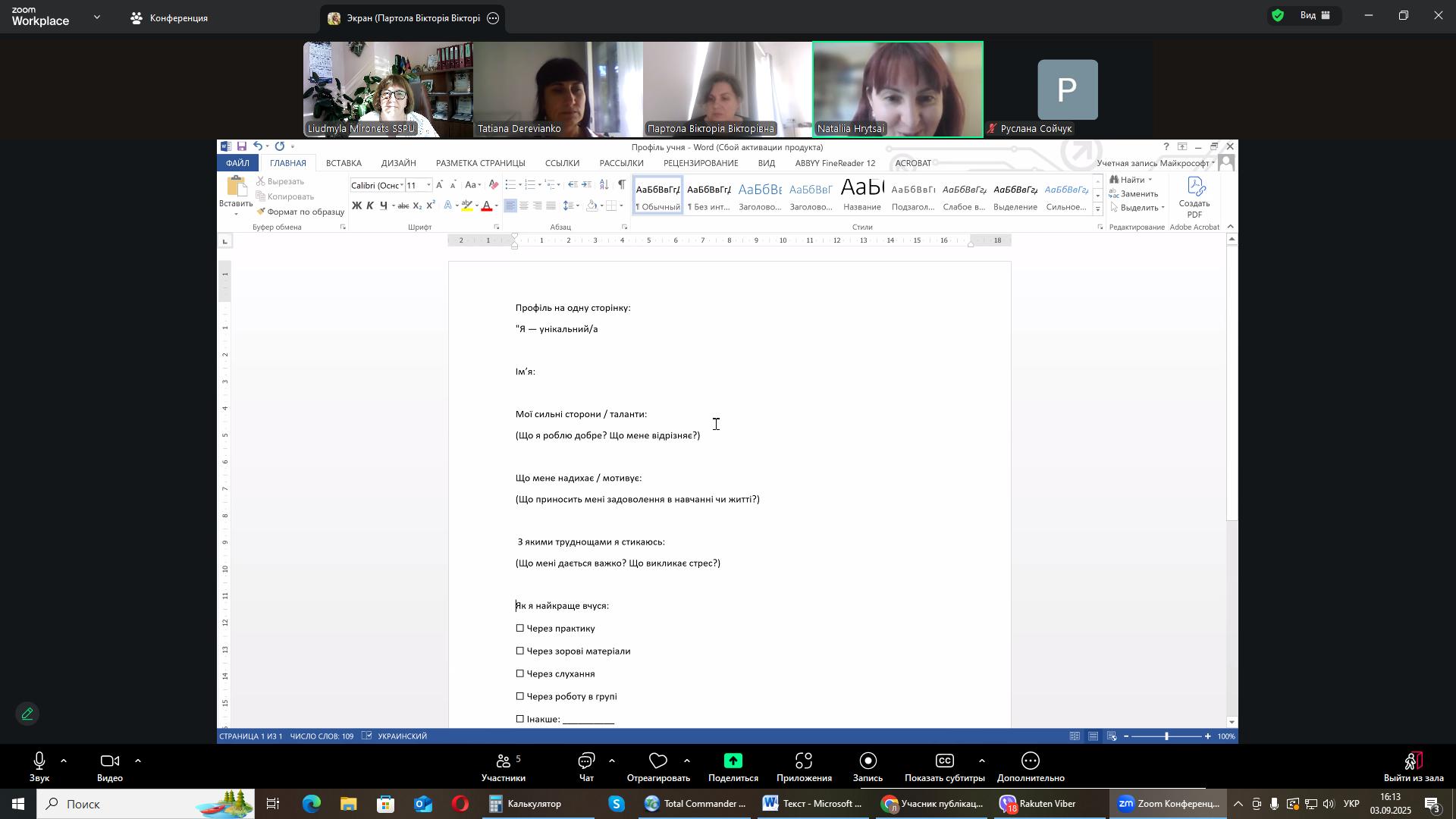This screenshot has height=819, width=1456.
Task: Toggle the microphone Sound button
Action: point(39,762)
